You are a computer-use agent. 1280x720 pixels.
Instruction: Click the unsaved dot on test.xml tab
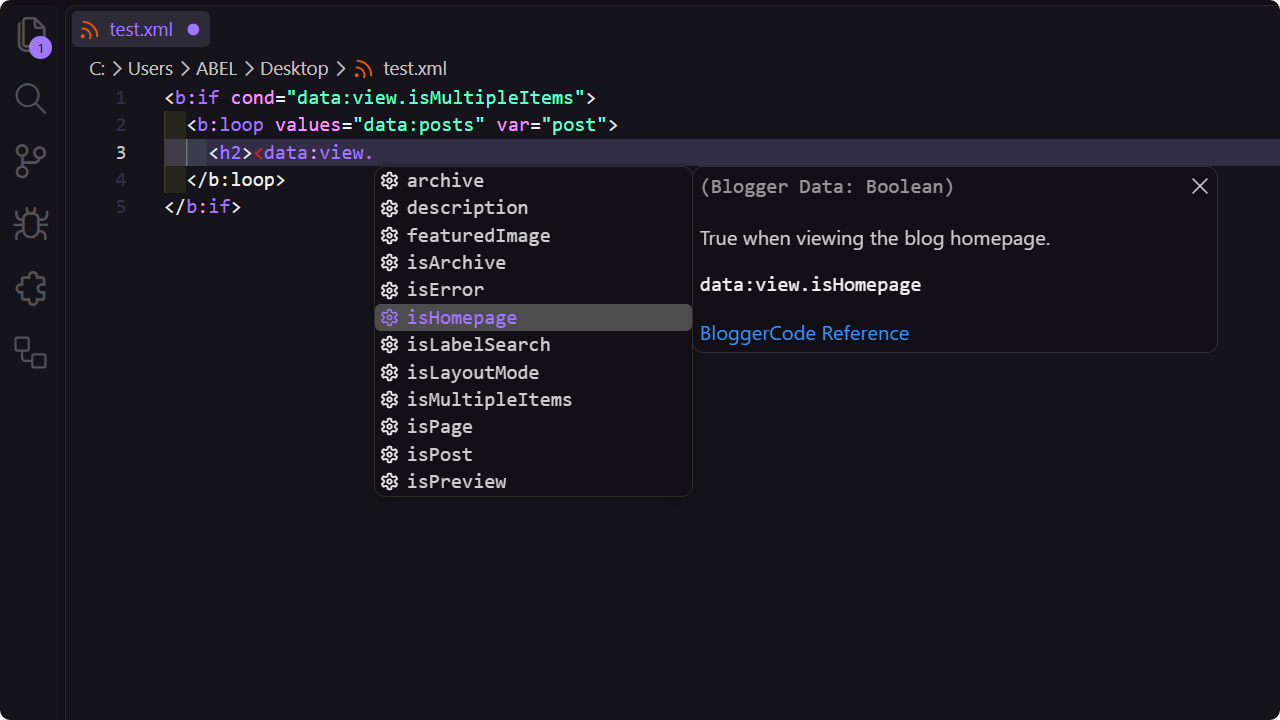tap(194, 30)
